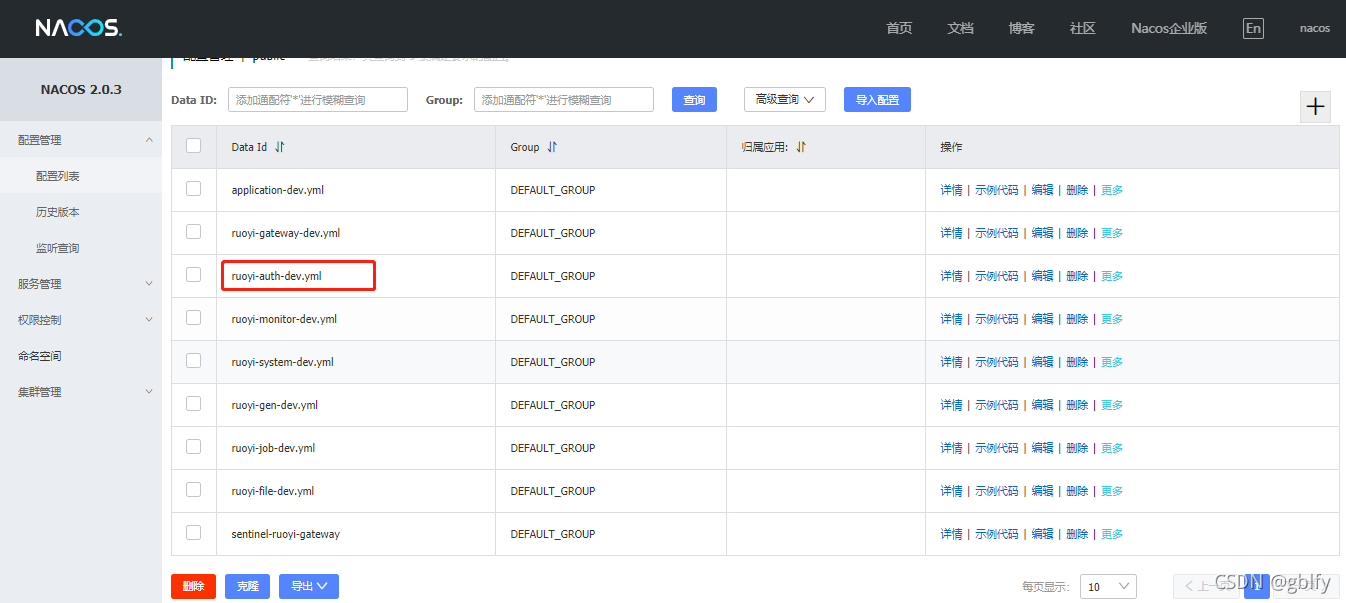Expand the 集群管理 sidebar section
The width and height of the screenshot is (1346, 603).
click(81, 392)
